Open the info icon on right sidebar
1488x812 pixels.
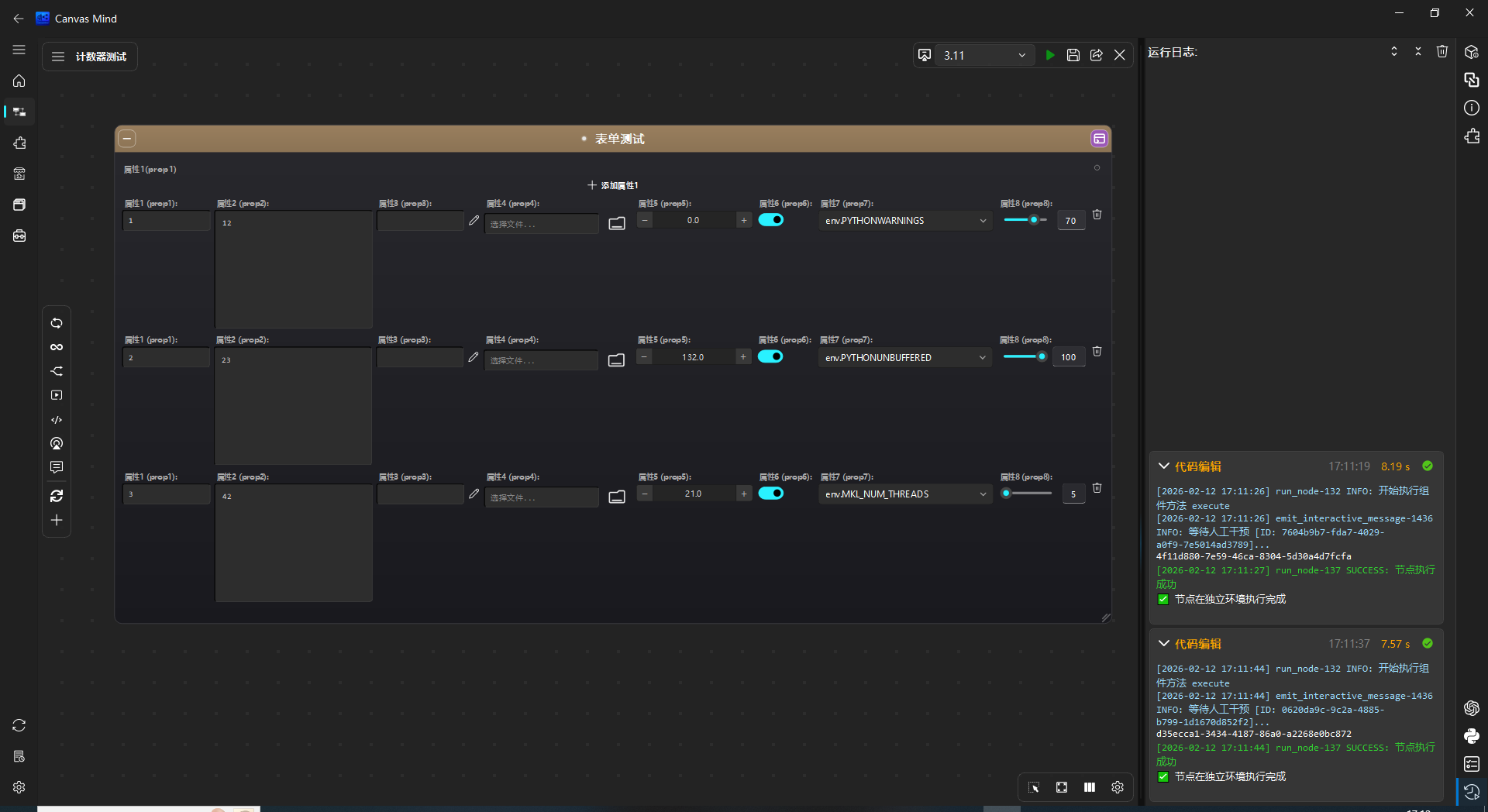(1472, 108)
